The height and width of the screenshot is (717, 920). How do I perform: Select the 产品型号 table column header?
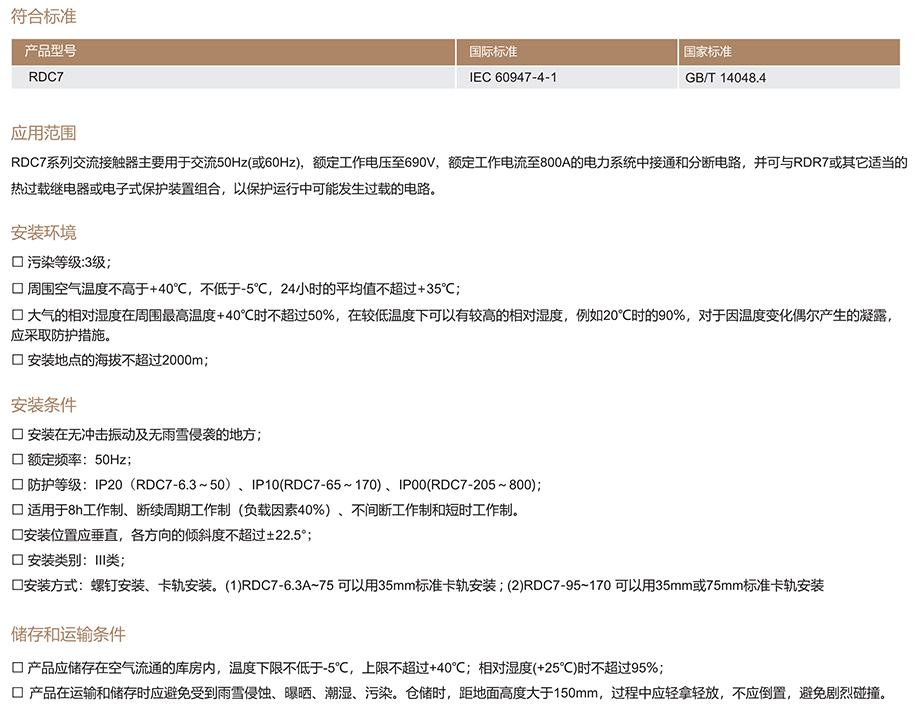(50, 51)
